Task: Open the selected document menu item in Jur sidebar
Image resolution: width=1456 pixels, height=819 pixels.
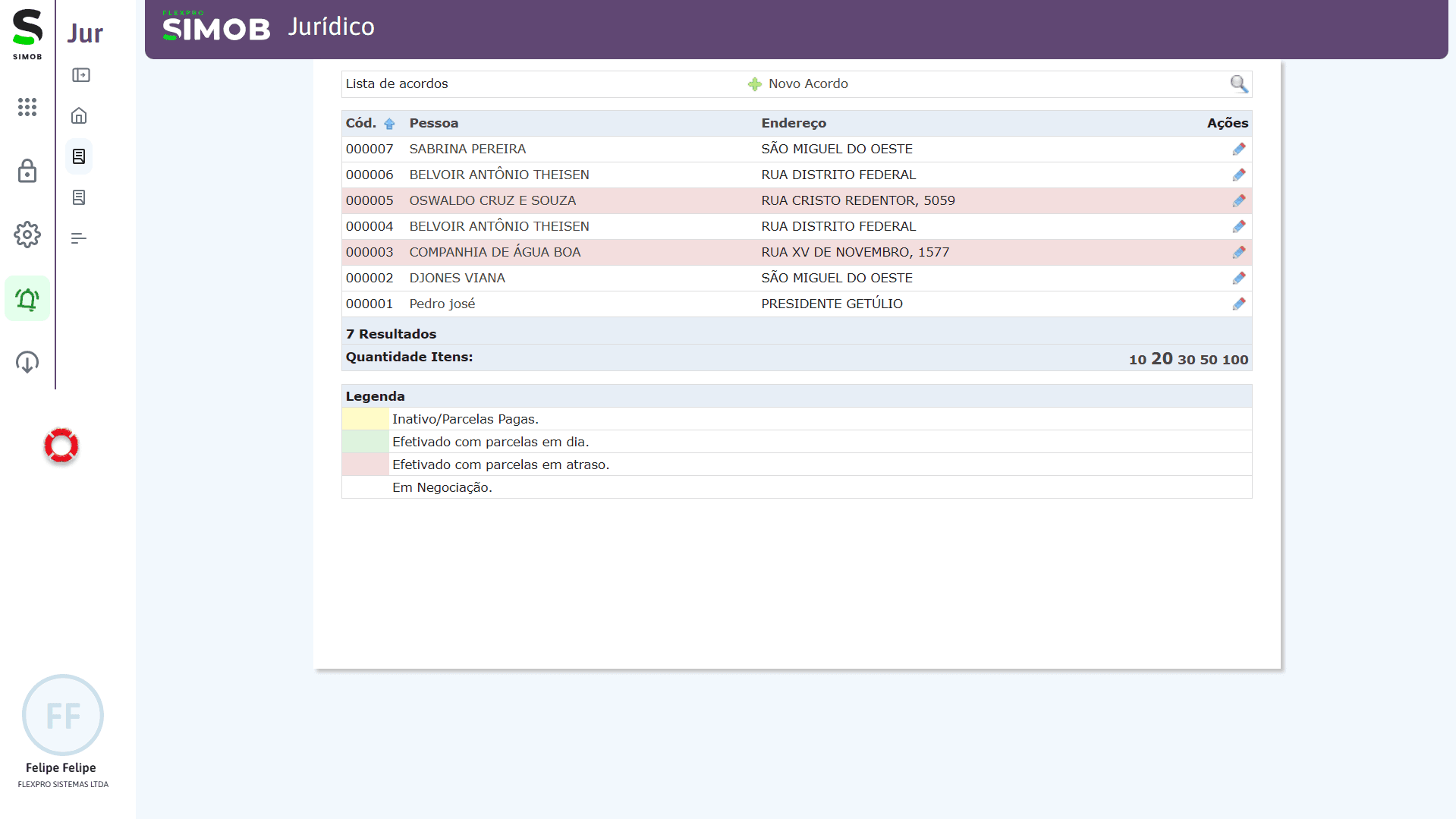Action: pos(79,156)
